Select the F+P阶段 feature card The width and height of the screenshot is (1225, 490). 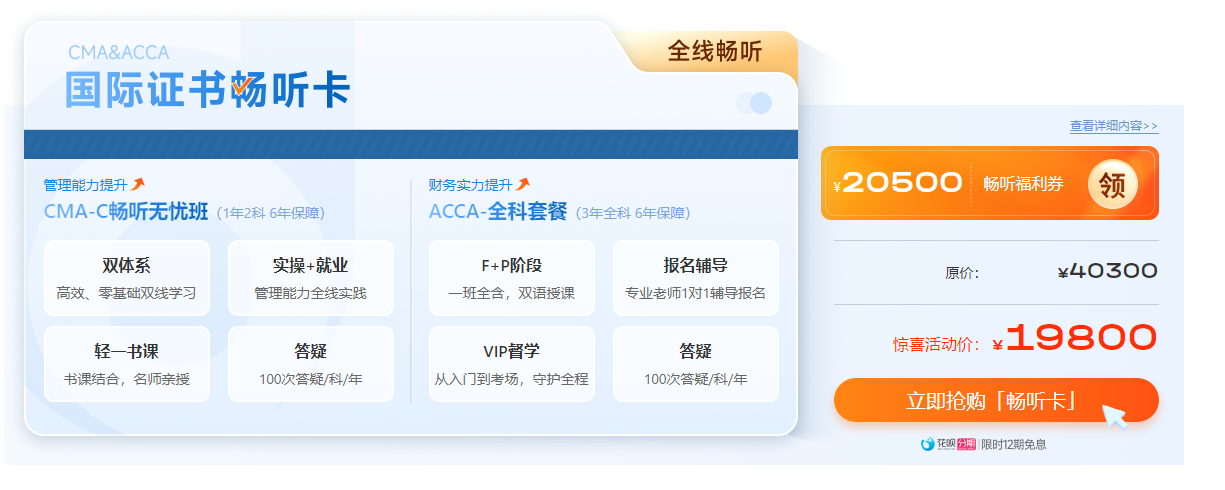(x=512, y=277)
